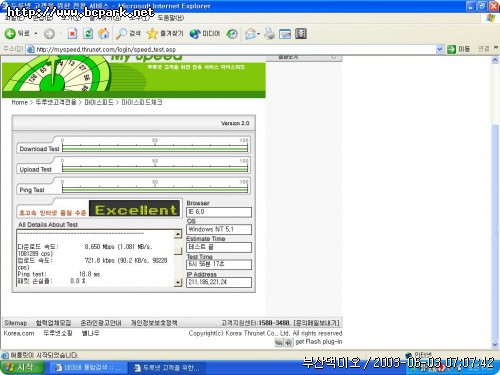Click the Version 2.0 text
Image resolution: width=500 pixels, height=375 pixels.
(235, 123)
